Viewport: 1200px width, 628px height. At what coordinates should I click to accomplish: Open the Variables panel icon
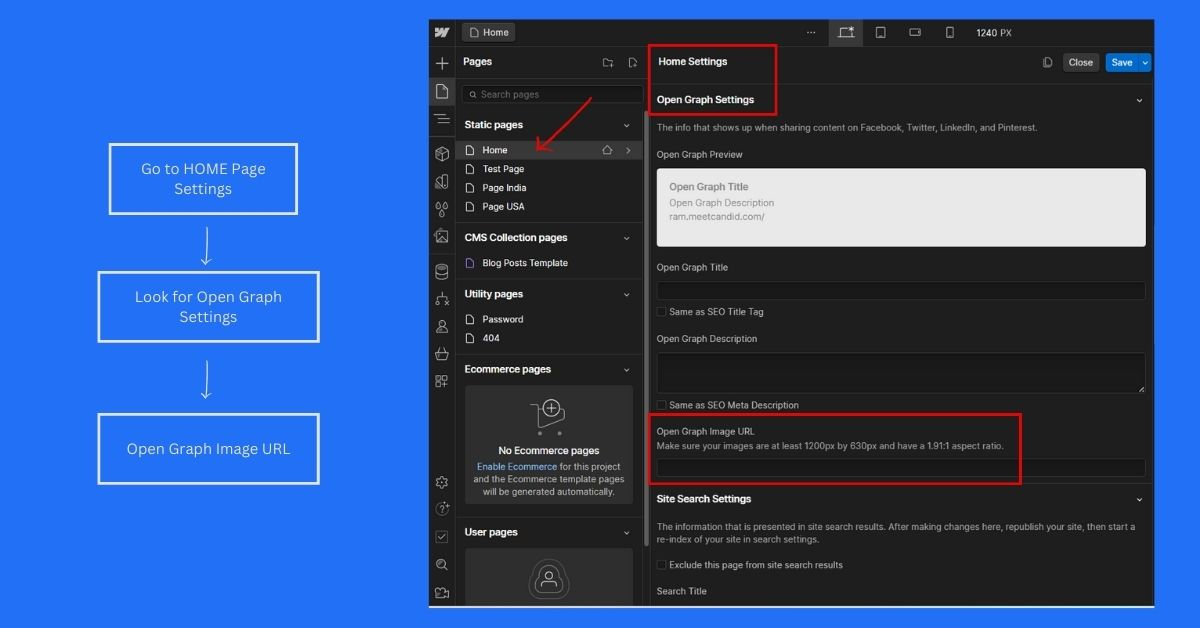[x=442, y=181]
